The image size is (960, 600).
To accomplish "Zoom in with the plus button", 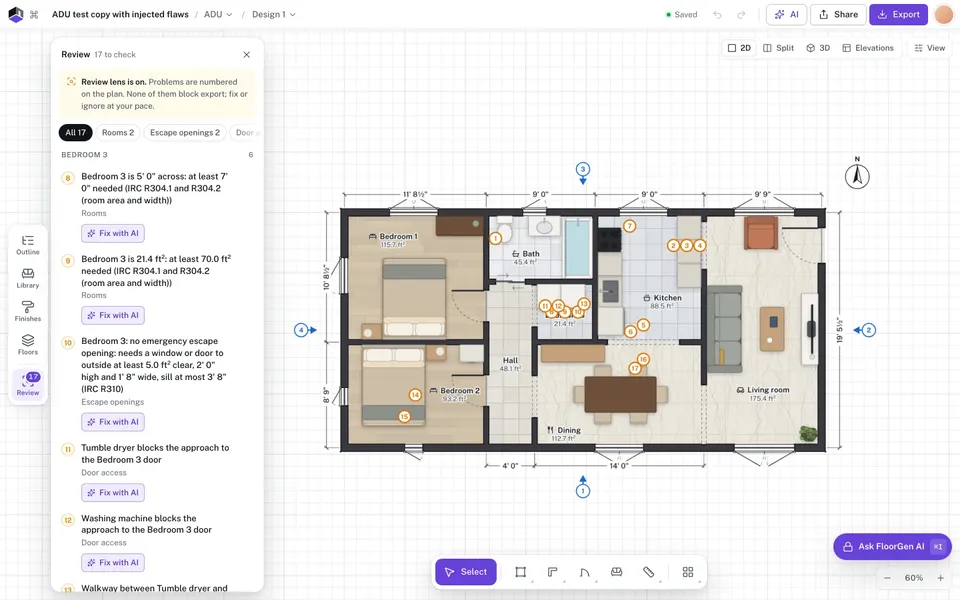I will 940,578.
